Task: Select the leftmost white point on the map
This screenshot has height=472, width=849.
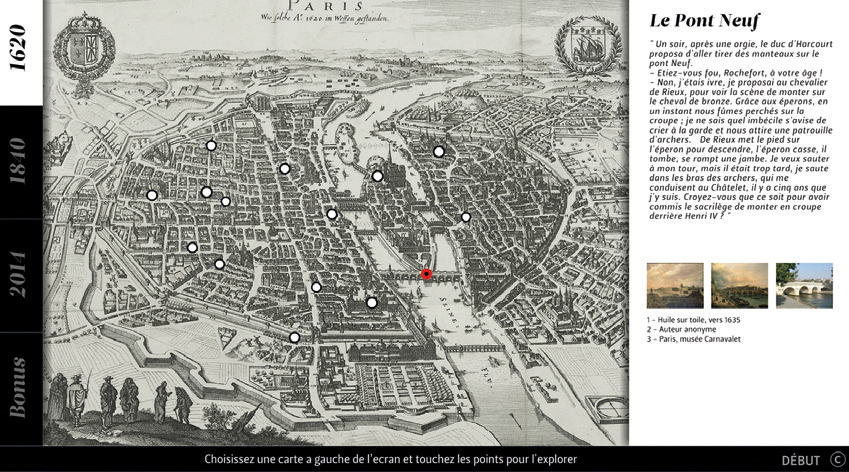Action: [152, 195]
